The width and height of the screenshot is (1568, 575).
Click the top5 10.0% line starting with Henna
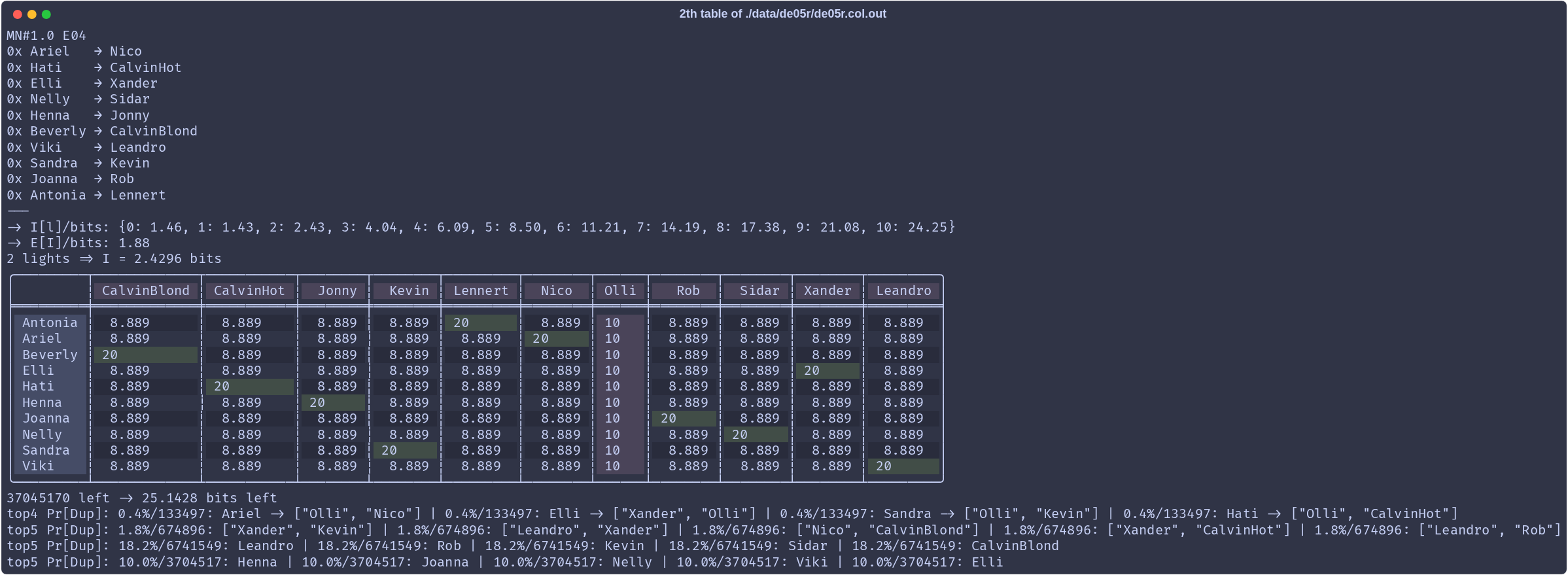(x=505, y=562)
